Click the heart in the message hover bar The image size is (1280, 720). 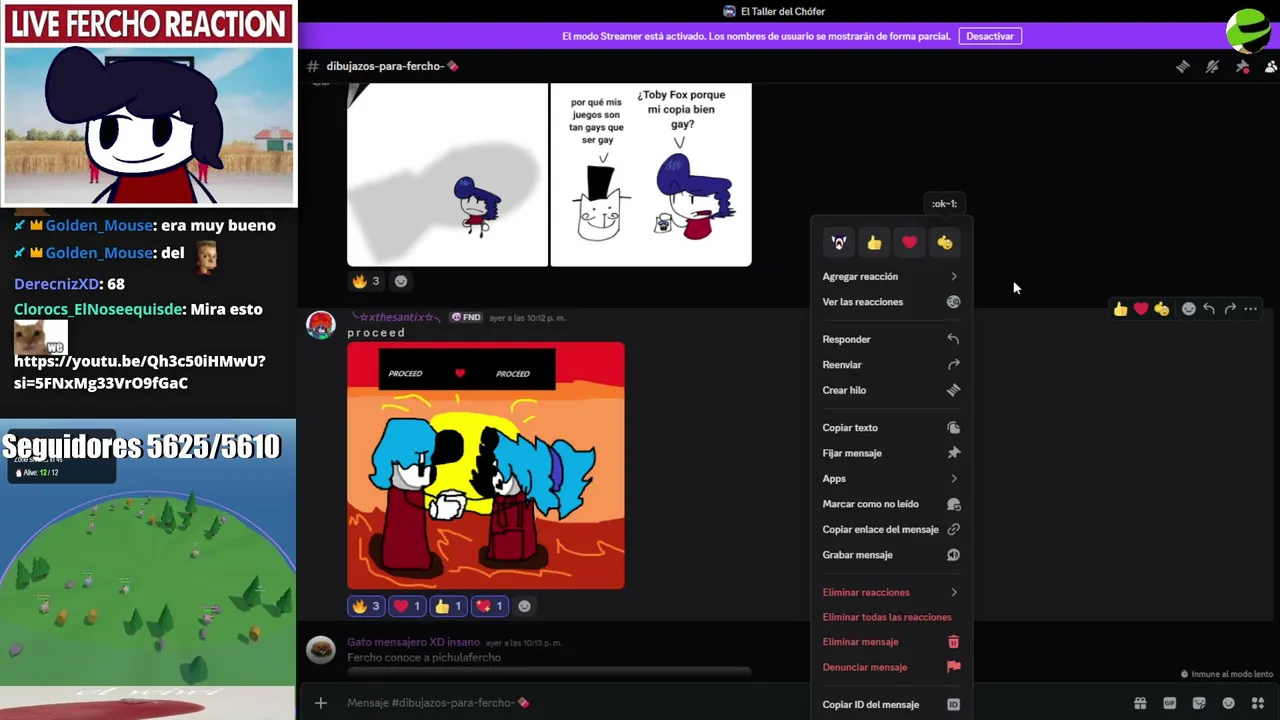1141,309
